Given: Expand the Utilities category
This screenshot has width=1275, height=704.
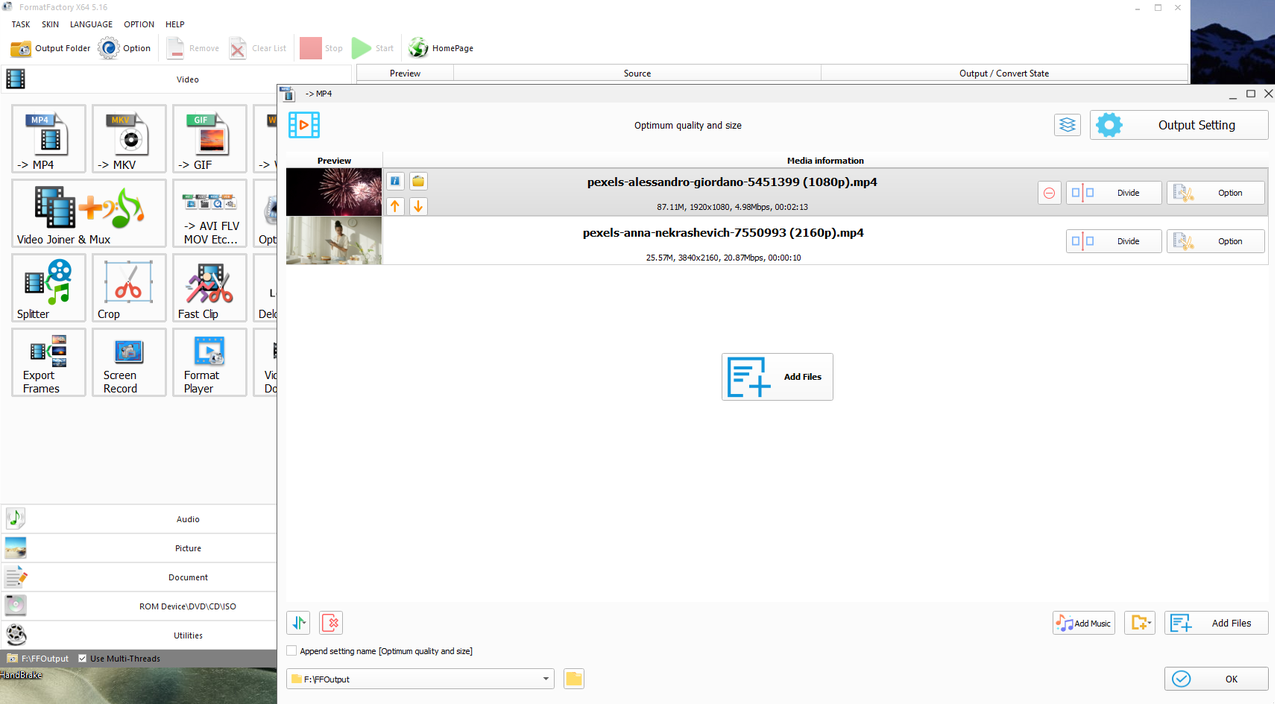Looking at the screenshot, I should pos(139,635).
